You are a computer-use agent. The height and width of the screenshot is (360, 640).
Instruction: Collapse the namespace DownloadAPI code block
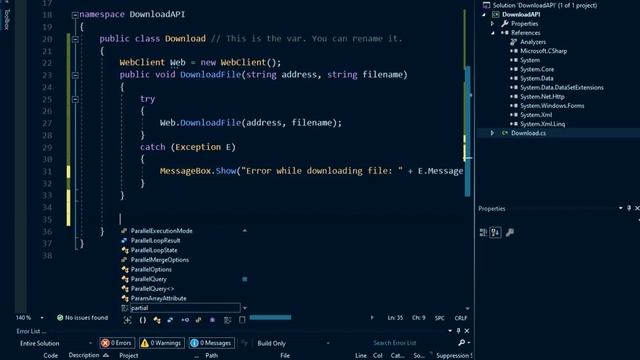(75, 15)
